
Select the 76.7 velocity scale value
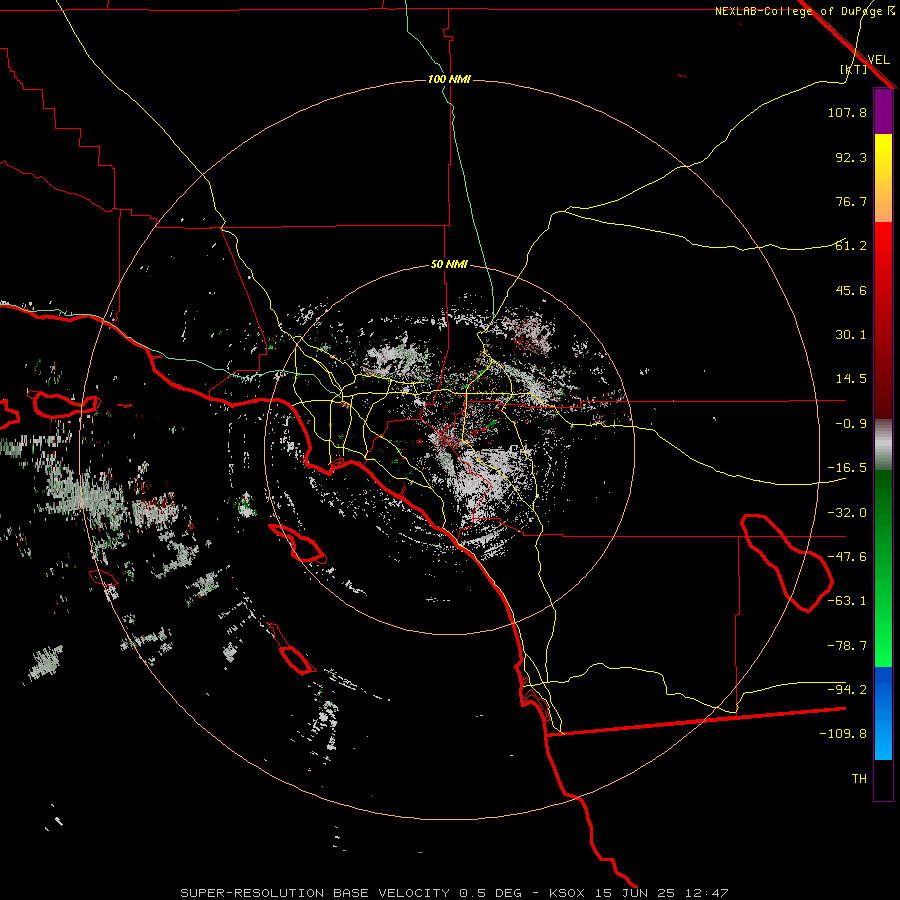click(x=851, y=201)
